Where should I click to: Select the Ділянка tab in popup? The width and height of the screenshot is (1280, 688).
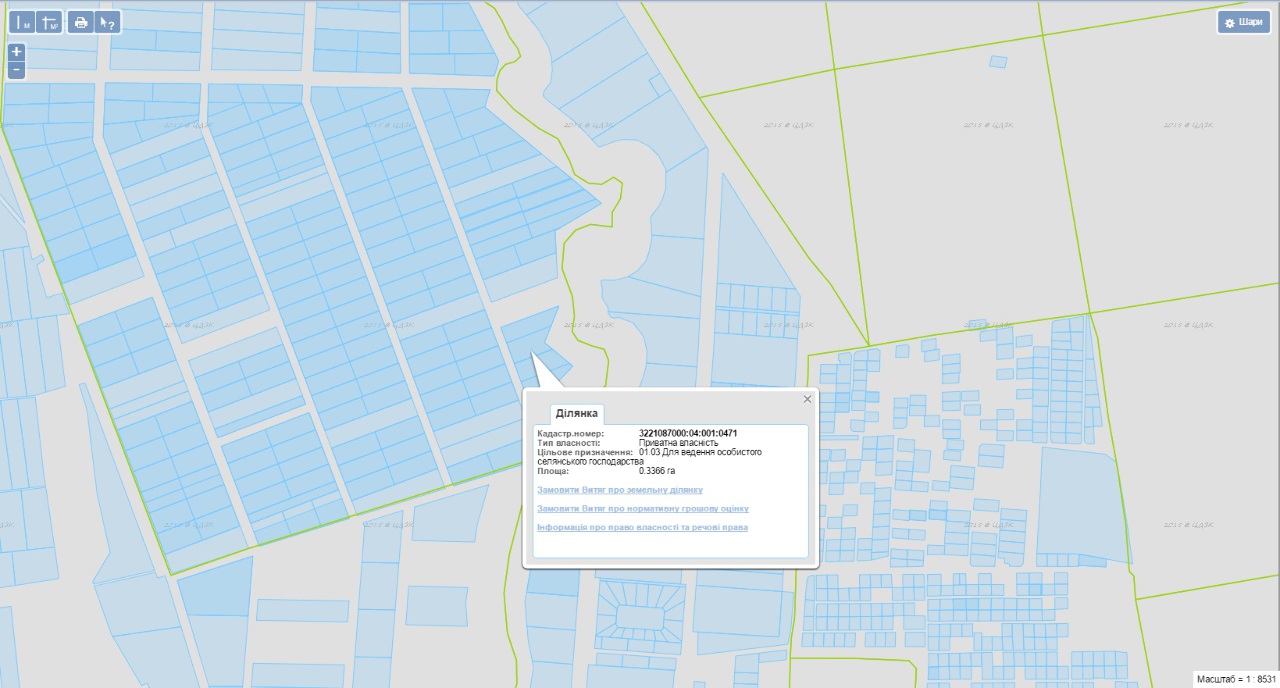click(576, 413)
